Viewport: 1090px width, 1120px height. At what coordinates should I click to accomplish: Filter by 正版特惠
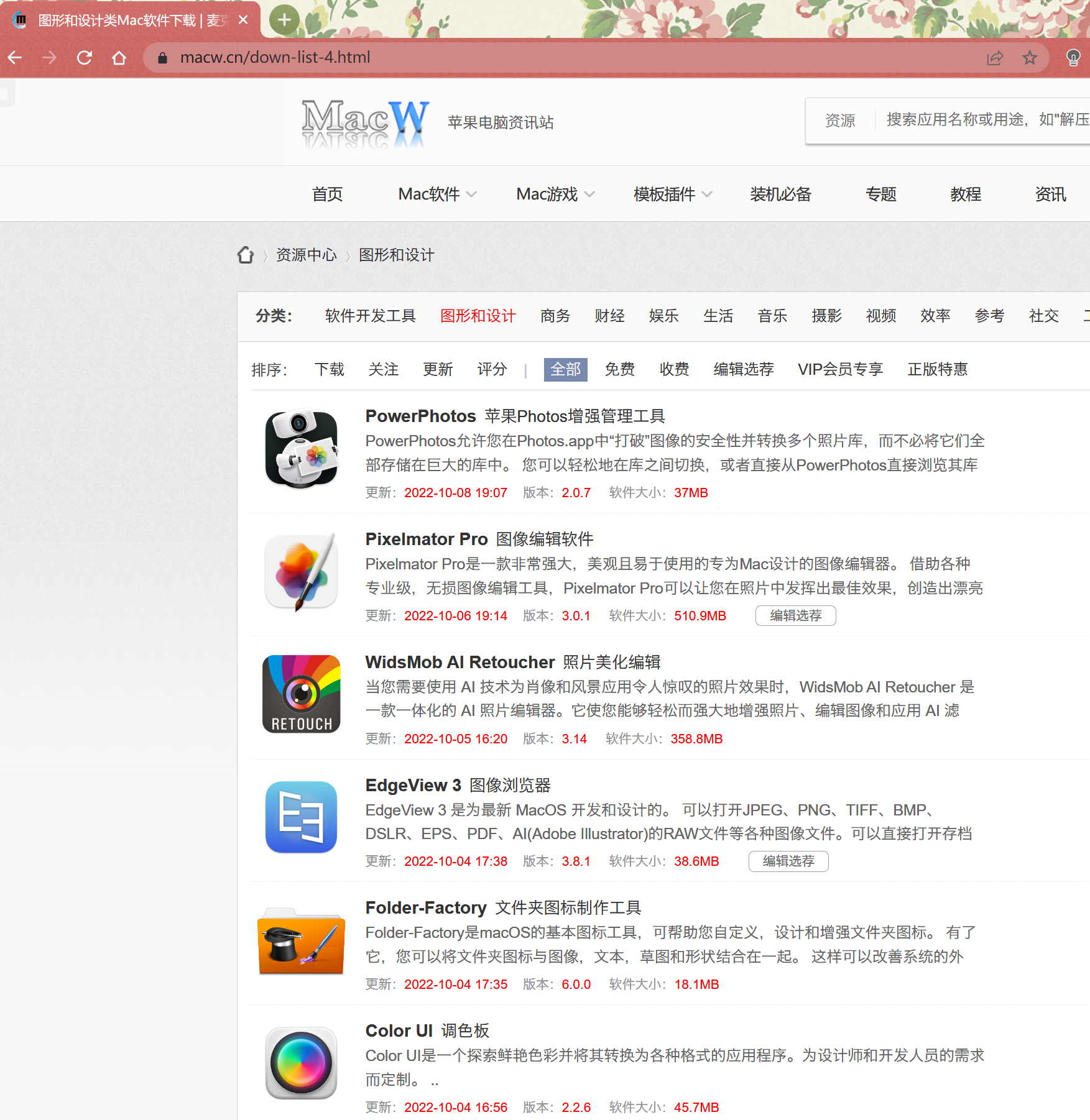pyautogui.click(x=938, y=370)
